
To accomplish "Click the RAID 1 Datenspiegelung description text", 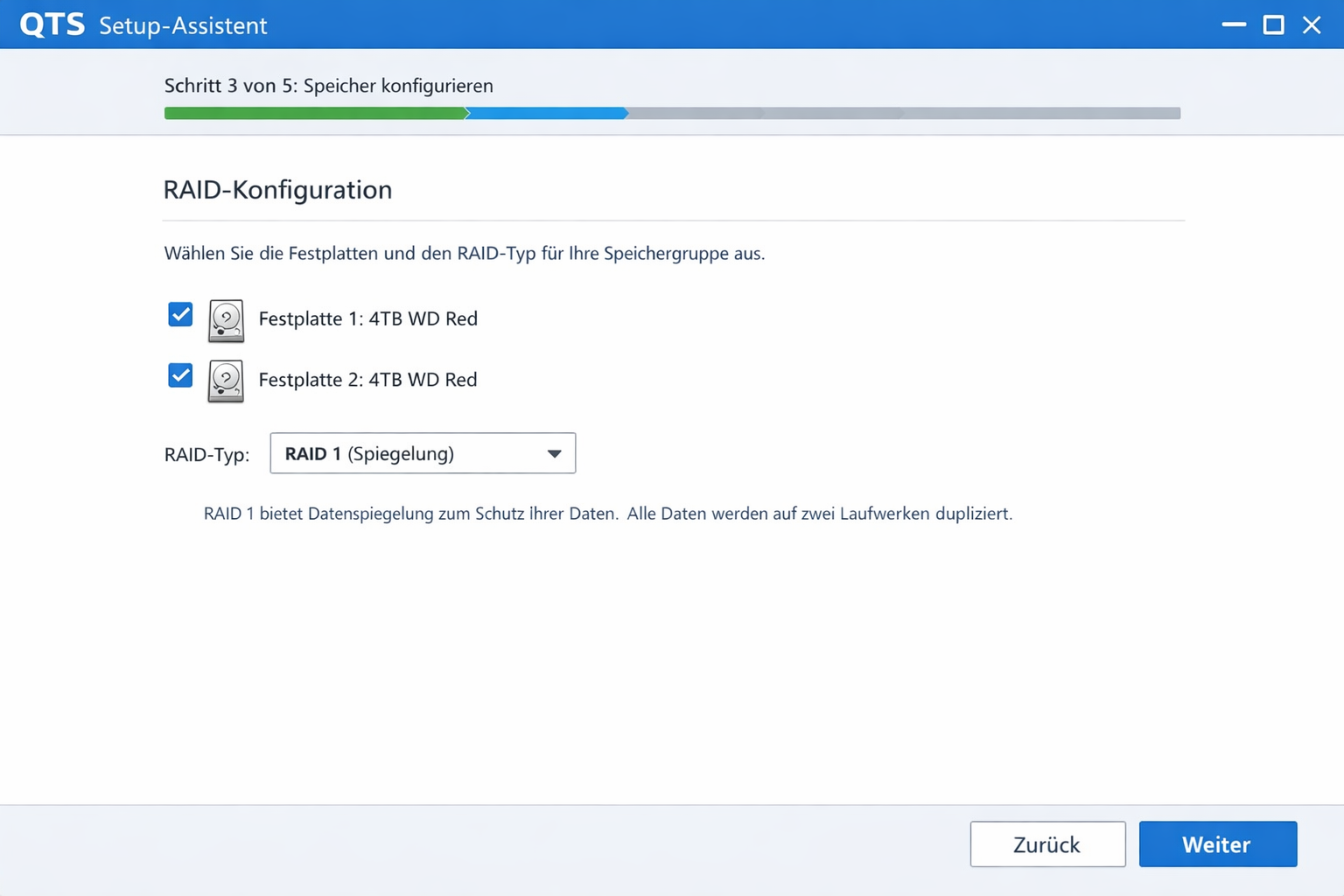I will (608, 514).
